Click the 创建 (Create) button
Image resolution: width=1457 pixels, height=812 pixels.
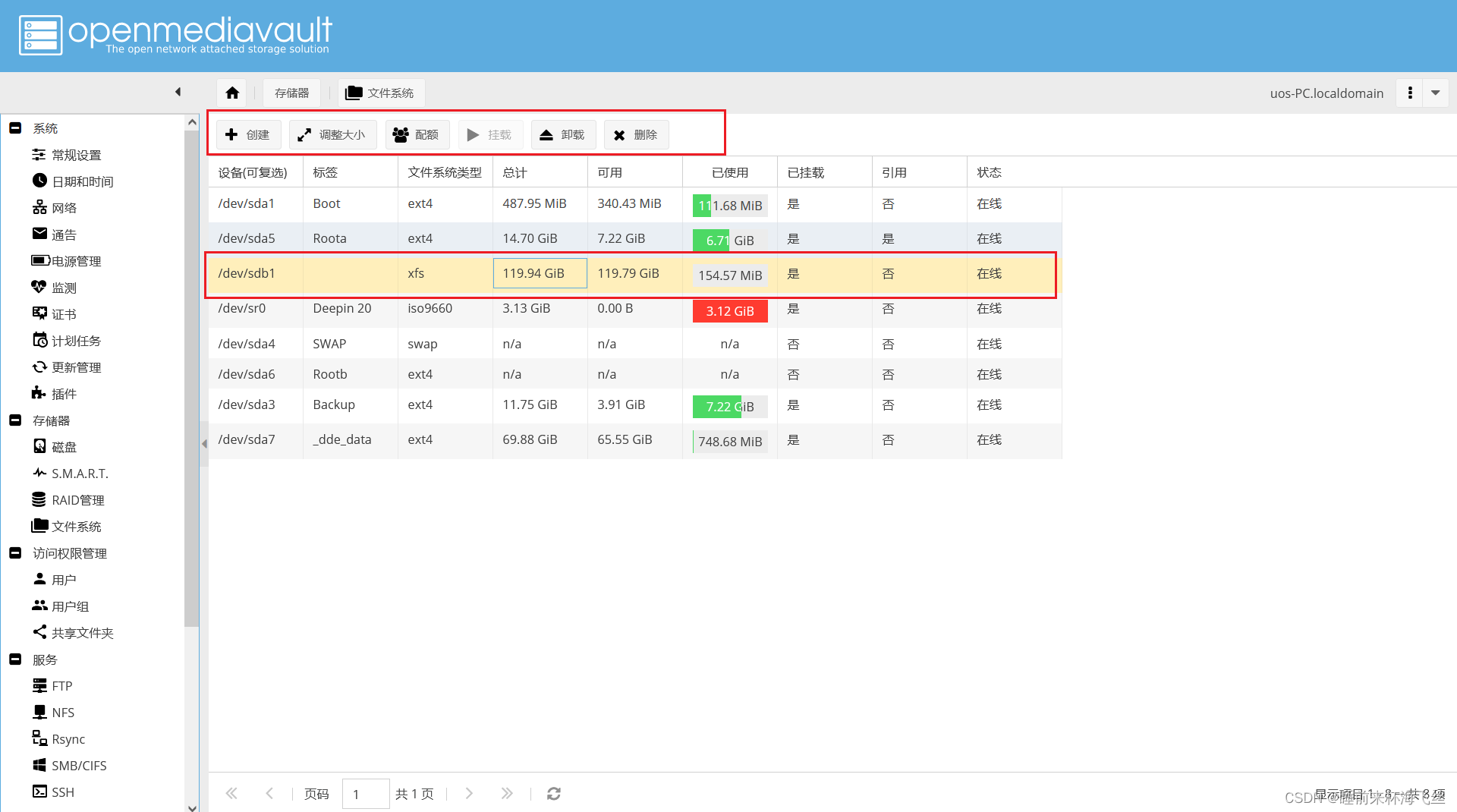pos(248,134)
